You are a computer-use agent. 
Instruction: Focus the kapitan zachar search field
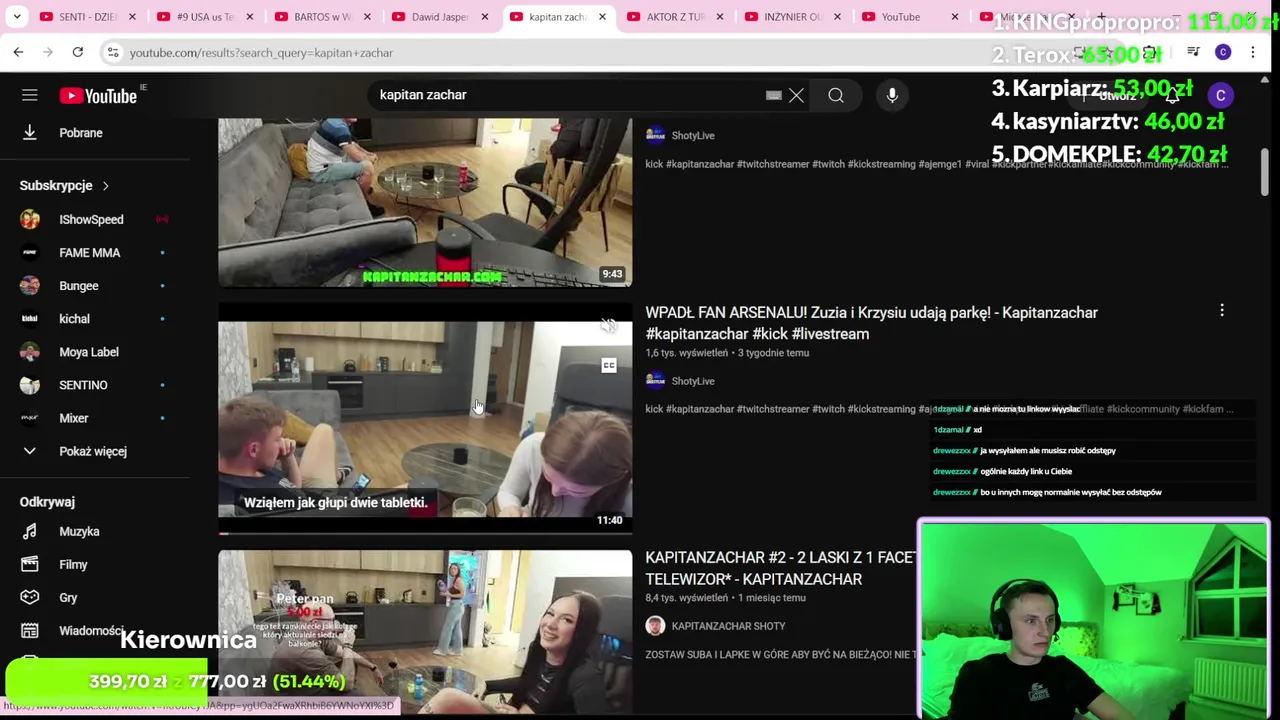[x=565, y=95]
